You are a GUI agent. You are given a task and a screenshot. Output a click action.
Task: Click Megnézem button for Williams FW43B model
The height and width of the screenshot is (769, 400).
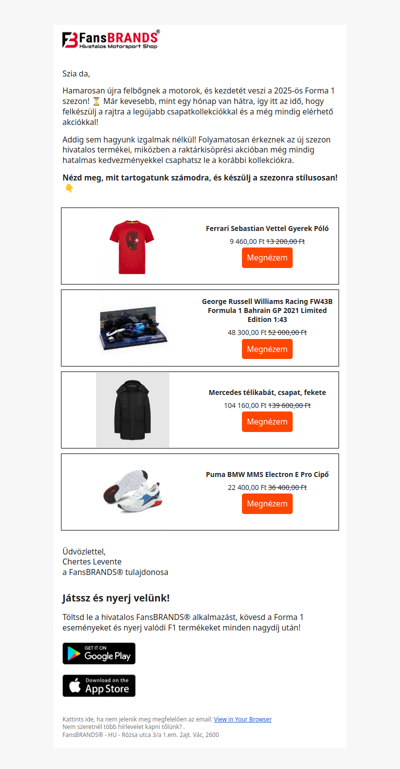267,349
